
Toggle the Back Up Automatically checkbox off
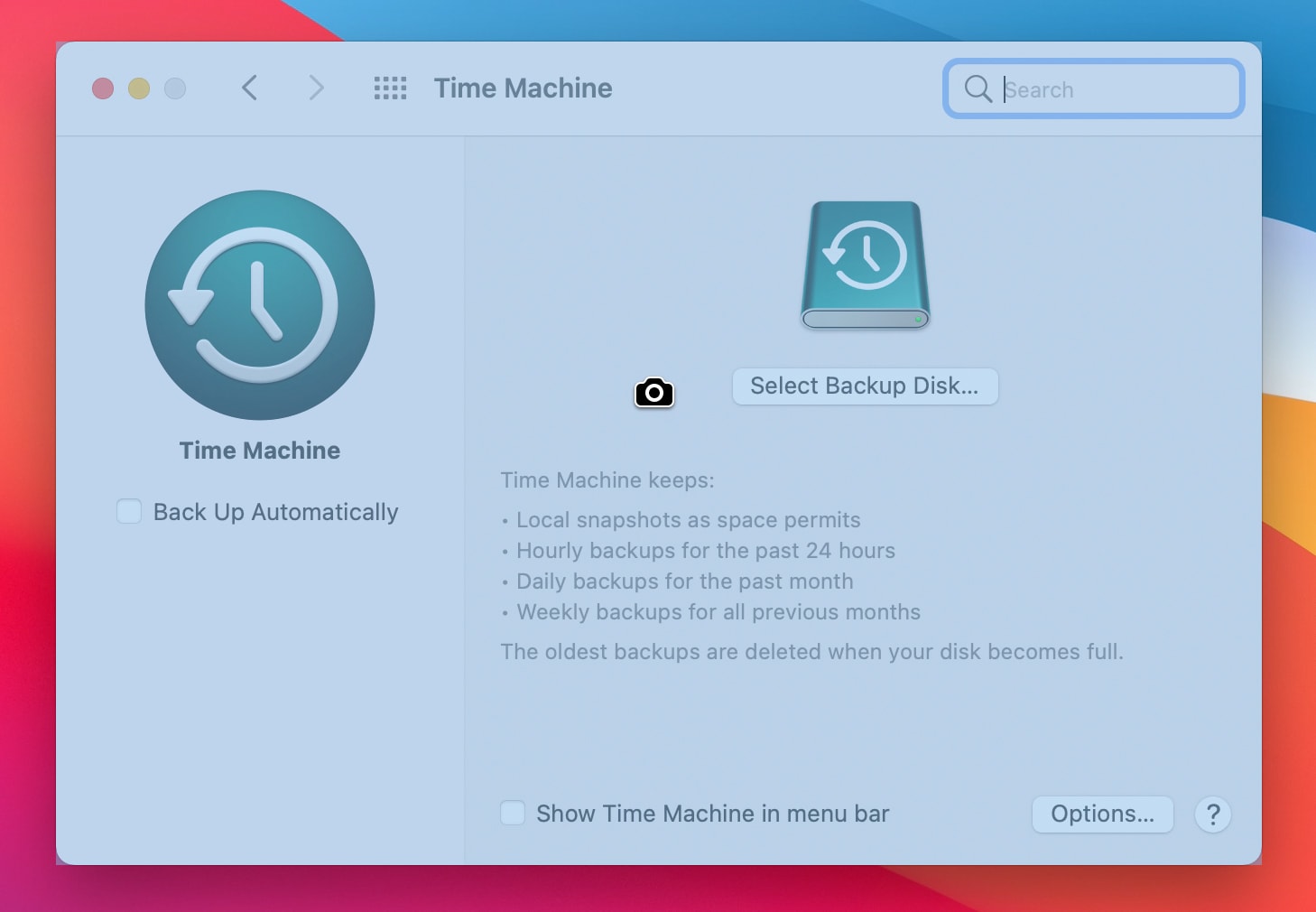tap(128, 511)
